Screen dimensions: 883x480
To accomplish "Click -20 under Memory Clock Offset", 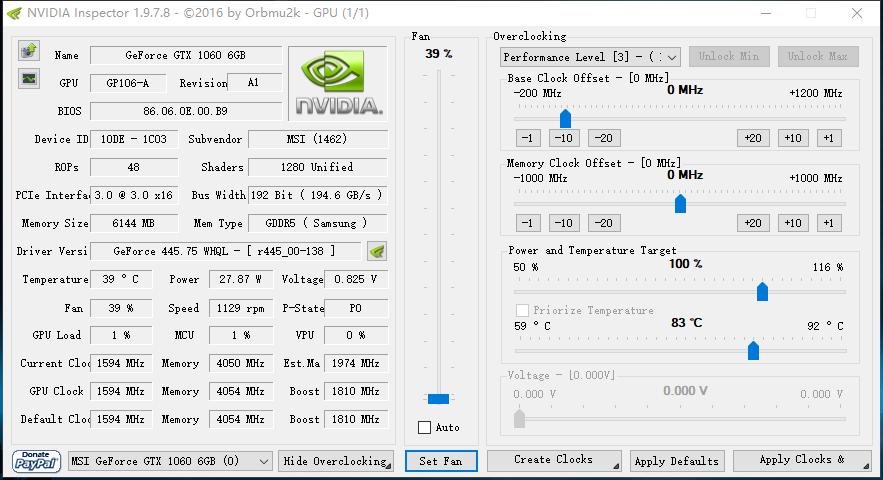I will (602, 223).
